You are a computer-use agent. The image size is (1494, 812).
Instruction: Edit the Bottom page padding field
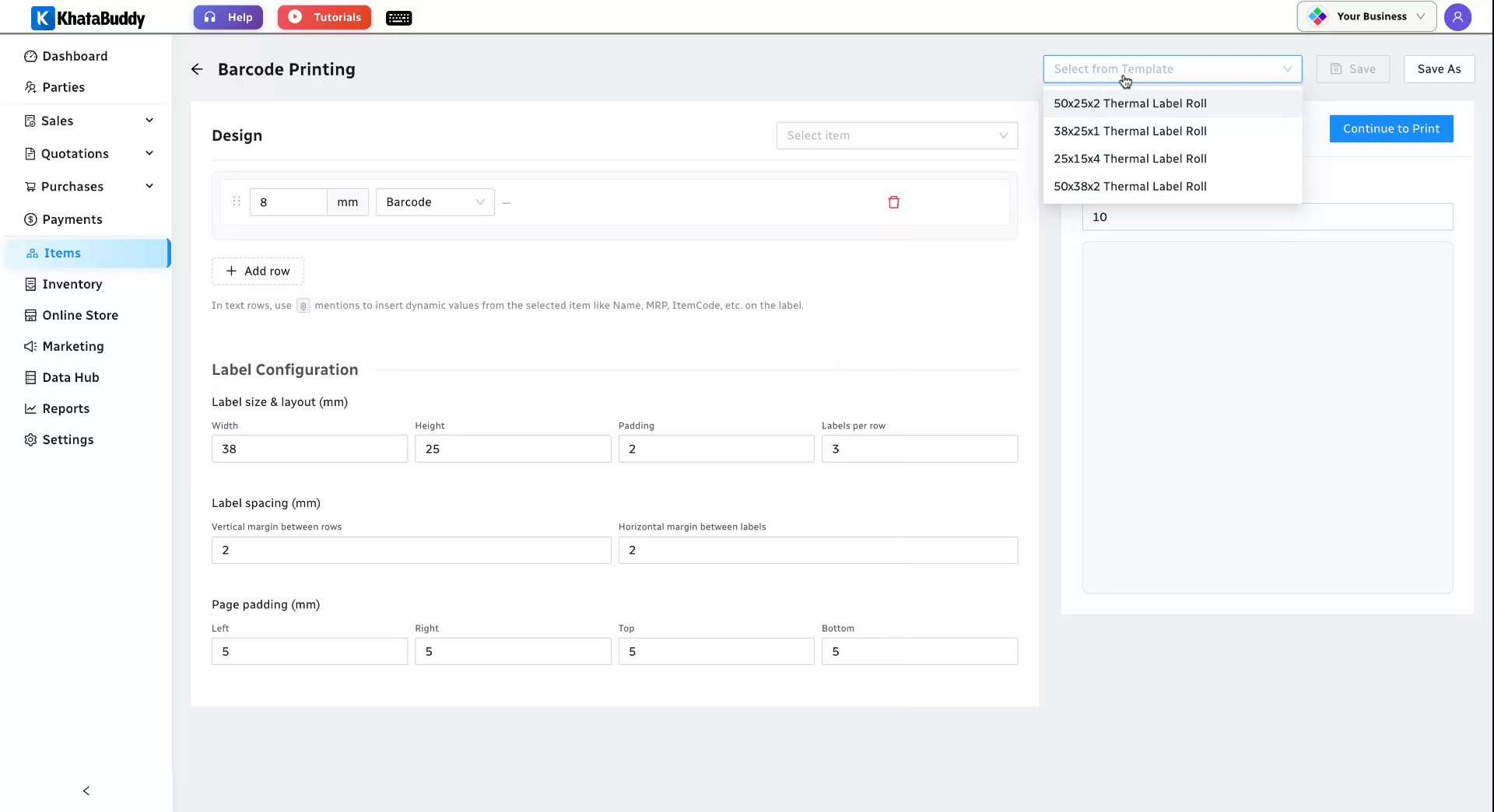[920, 652]
